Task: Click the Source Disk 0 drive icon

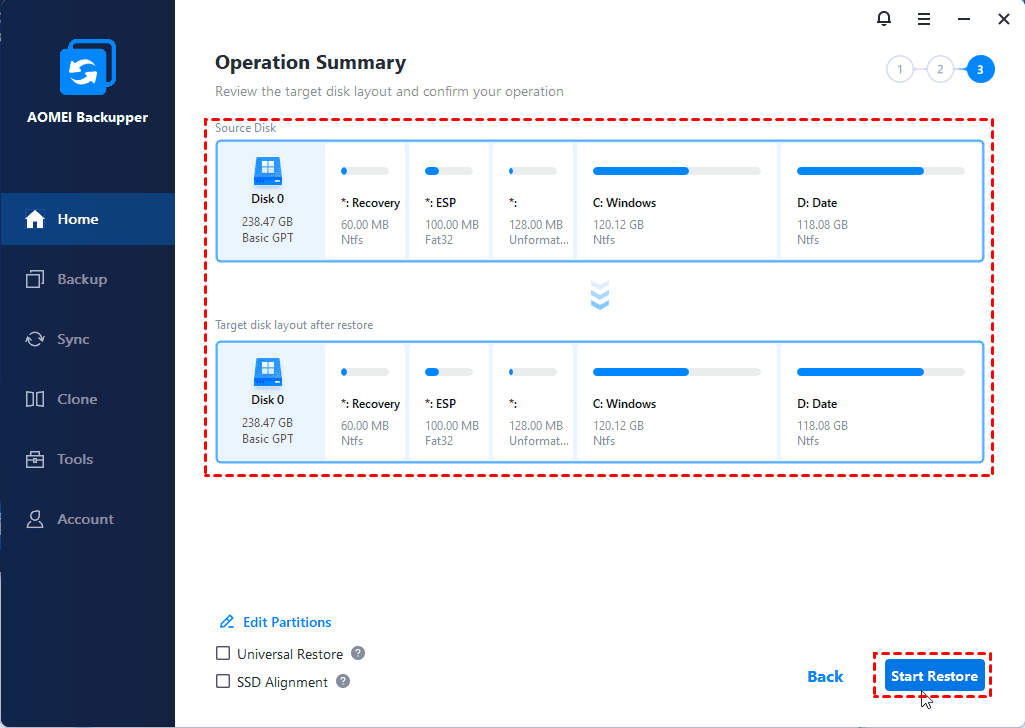Action: coord(267,172)
